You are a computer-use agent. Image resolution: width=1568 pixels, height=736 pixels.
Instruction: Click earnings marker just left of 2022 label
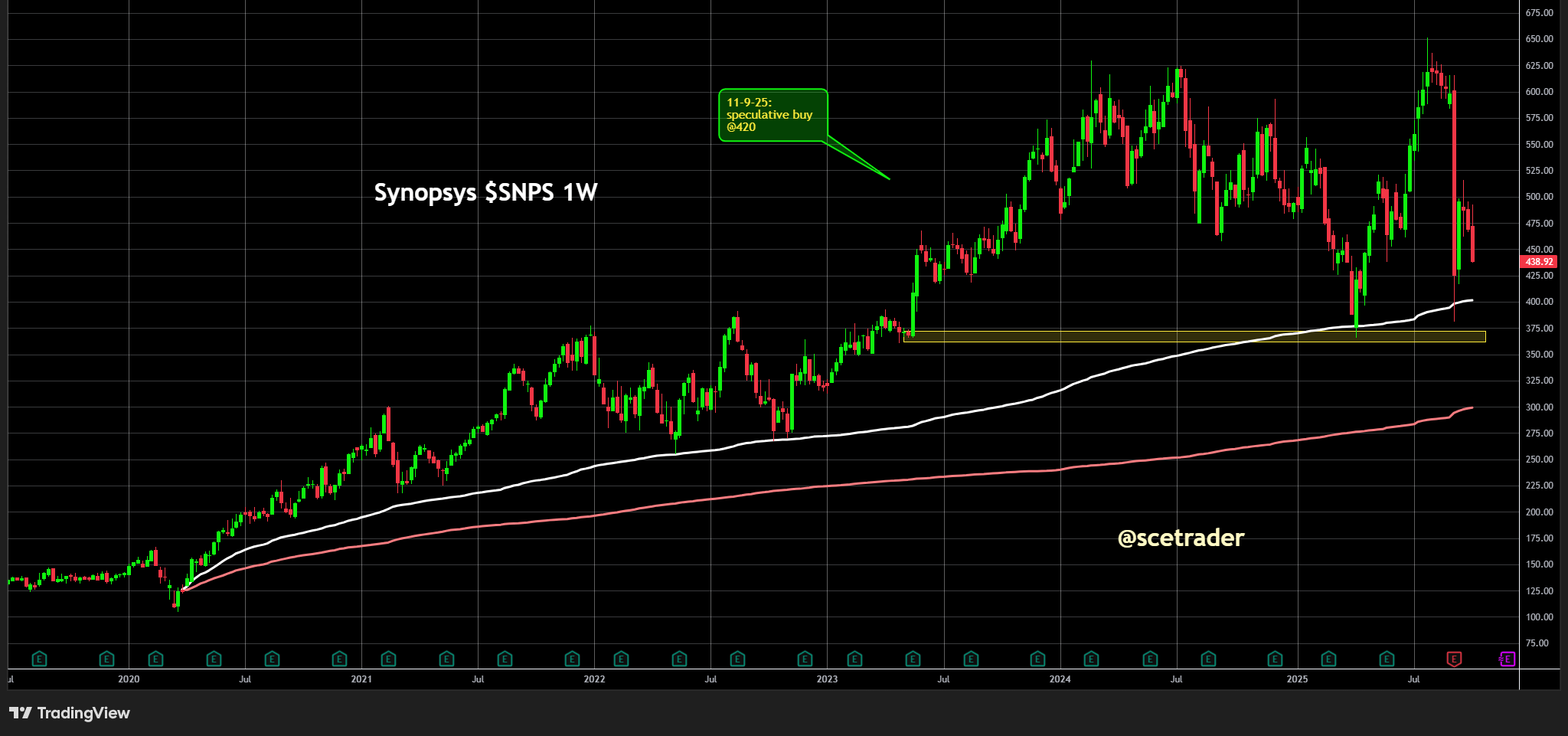click(x=572, y=659)
